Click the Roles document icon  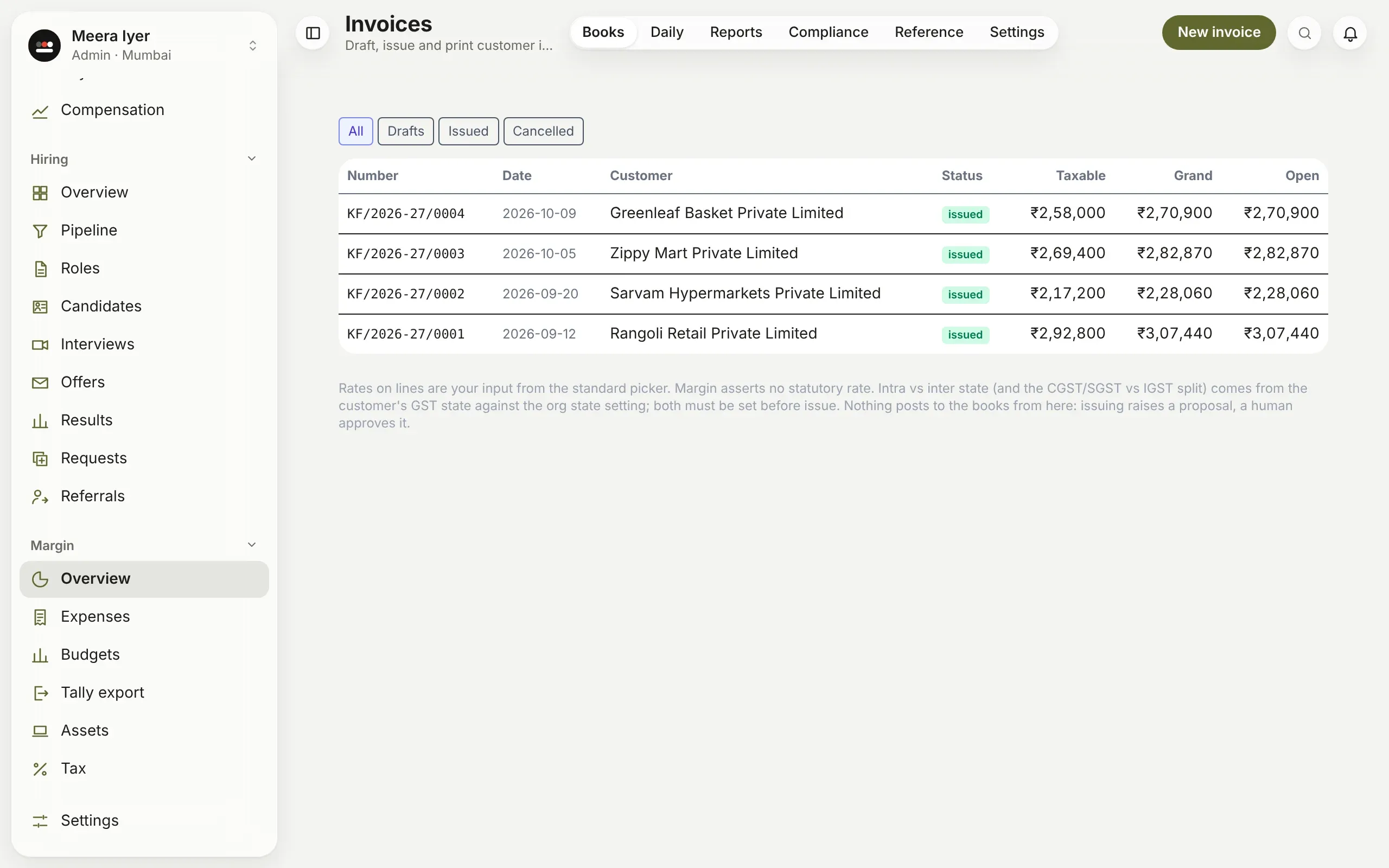coord(40,269)
